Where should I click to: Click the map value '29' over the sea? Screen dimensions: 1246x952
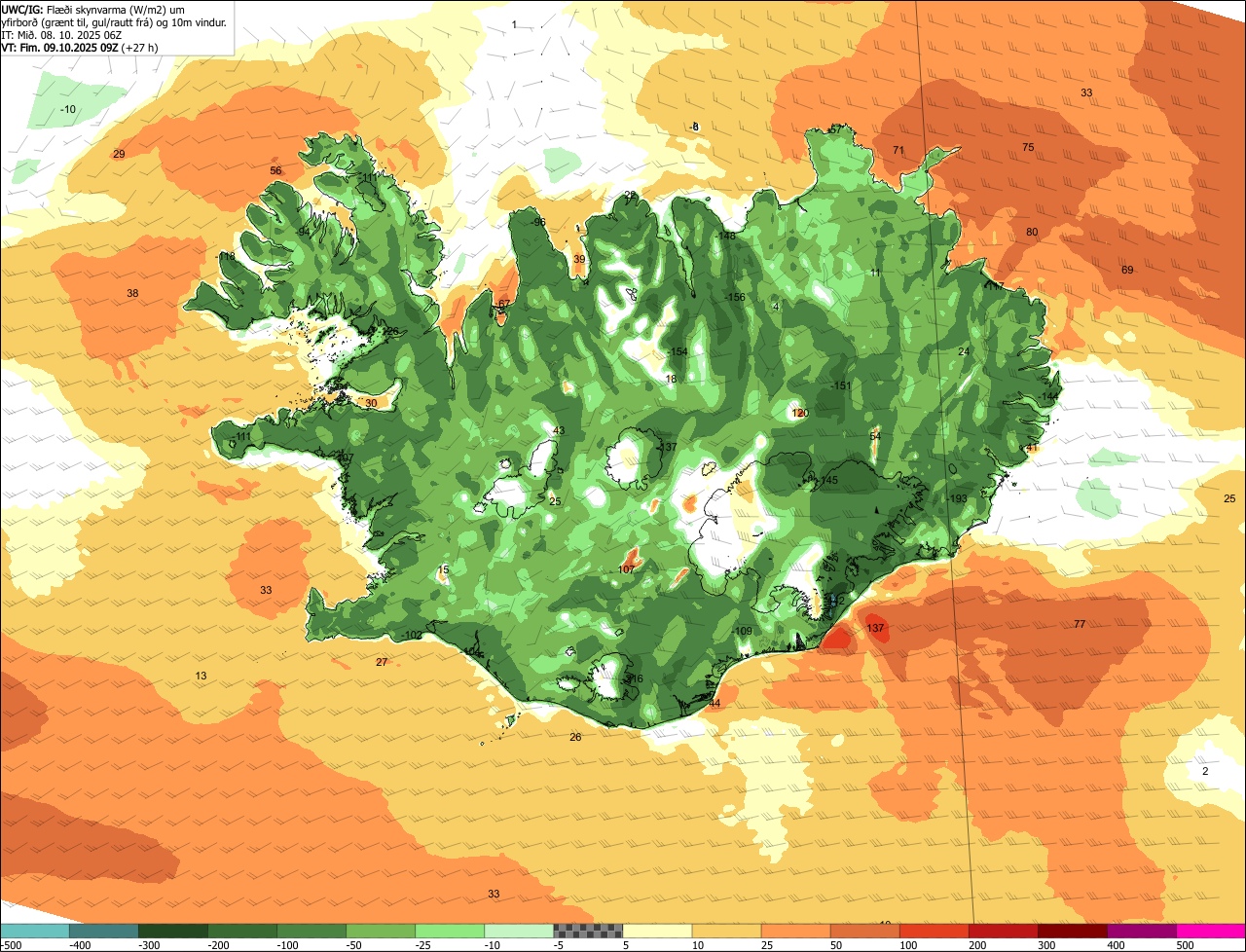(x=119, y=154)
